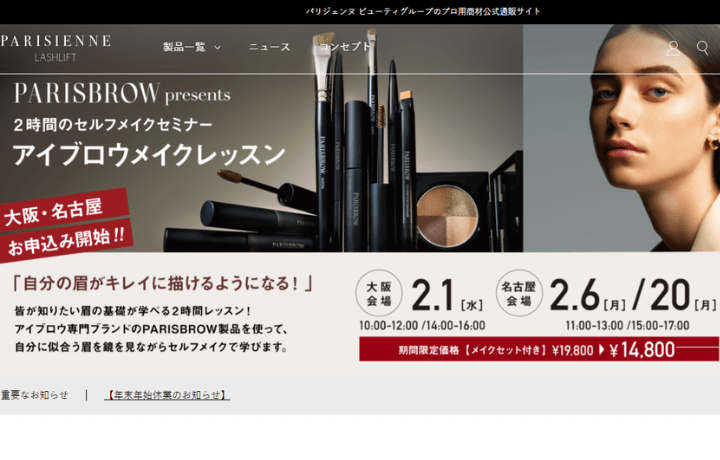Screen dimensions: 720x460
Task: Expand the 製品一覧 dropdown chevron
Action: pos(218,47)
